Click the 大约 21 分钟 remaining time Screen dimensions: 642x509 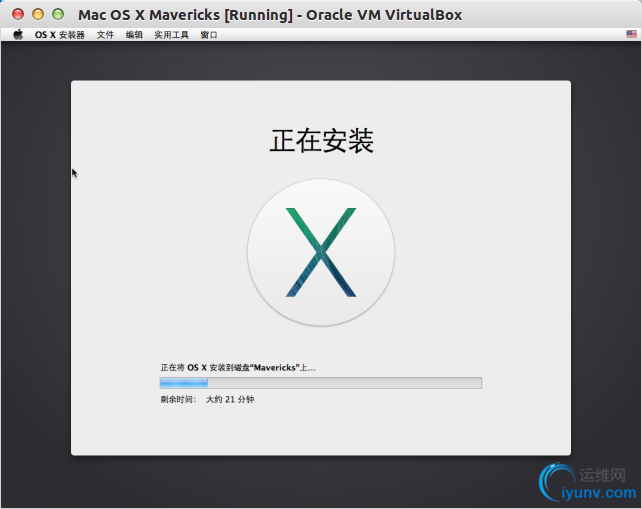pos(230,399)
